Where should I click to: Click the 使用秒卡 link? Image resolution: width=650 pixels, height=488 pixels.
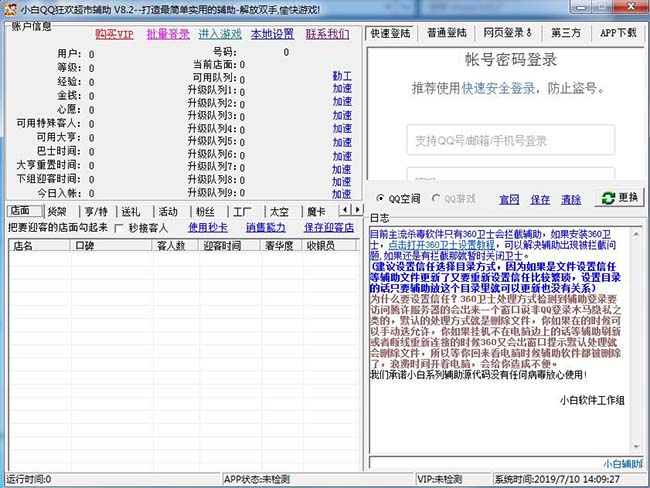click(x=208, y=227)
